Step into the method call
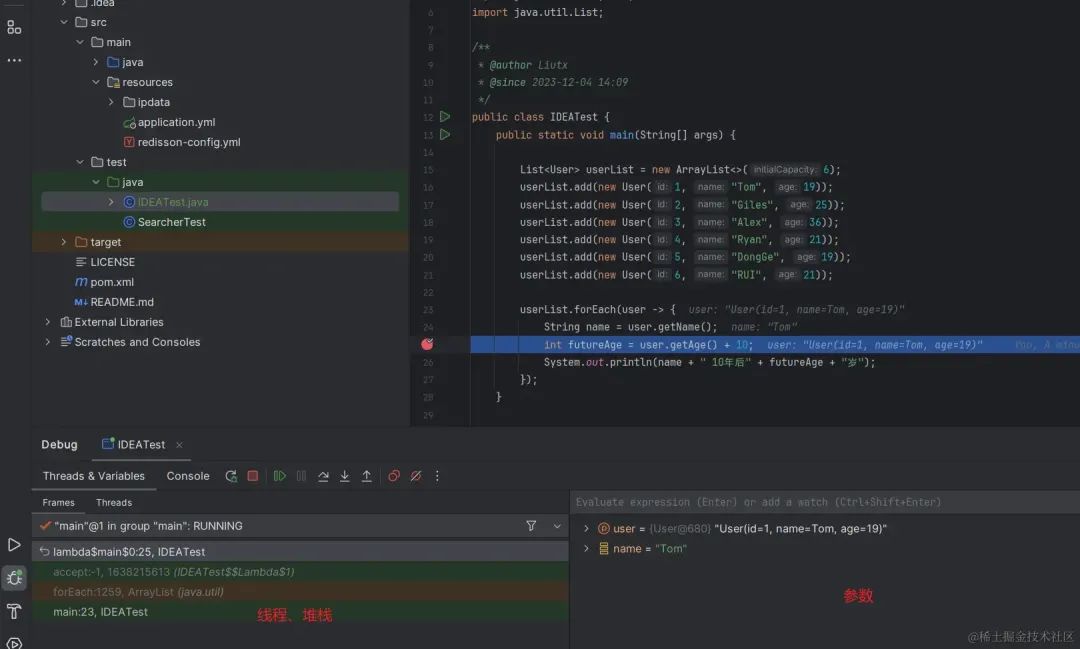 coord(345,476)
